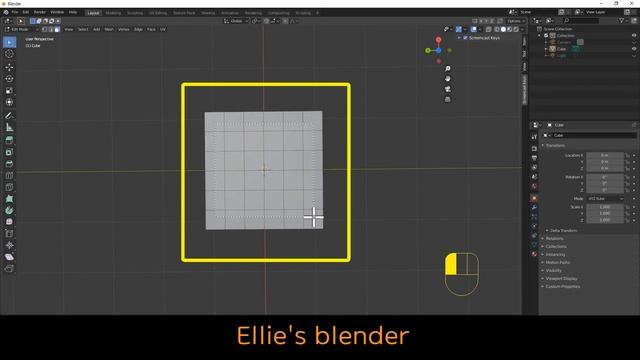Viewport: 640px width, 360px height.
Task: Select the Shrink/Fatten tool
Action: pyautogui.click(x=9, y=245)
